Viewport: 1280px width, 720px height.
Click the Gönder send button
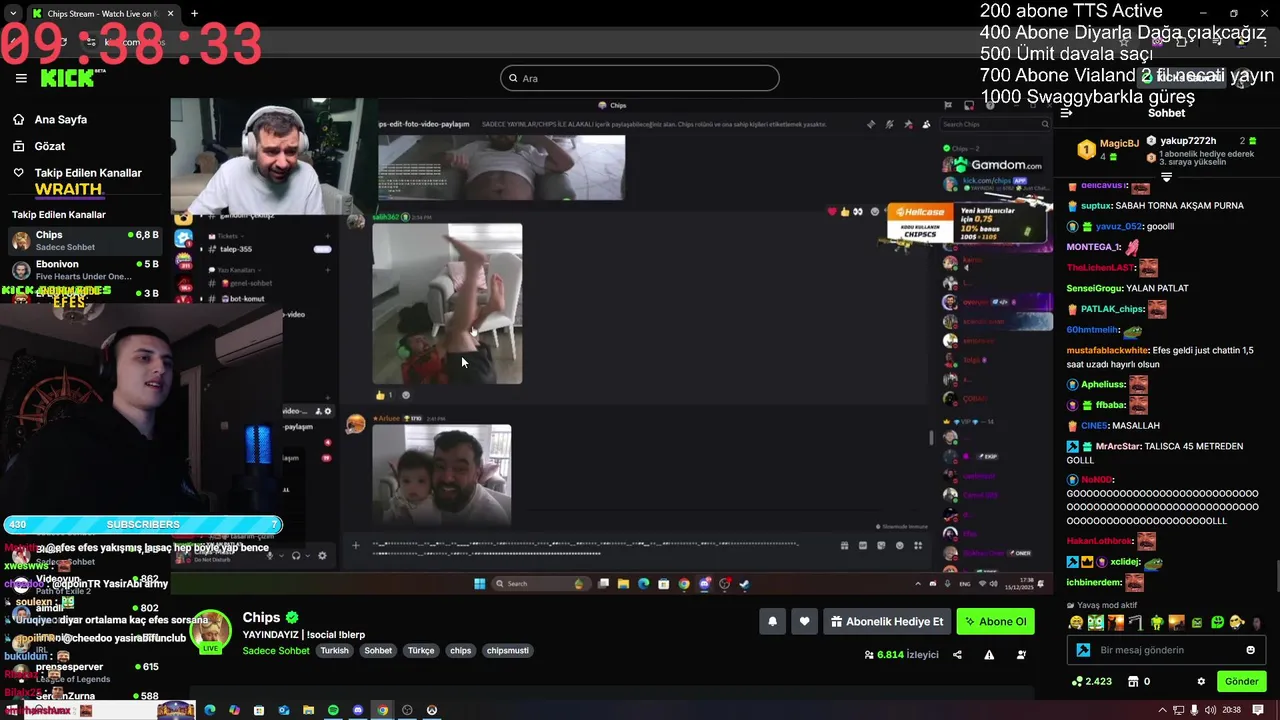pyautogui.click(x=1241, y=681)
